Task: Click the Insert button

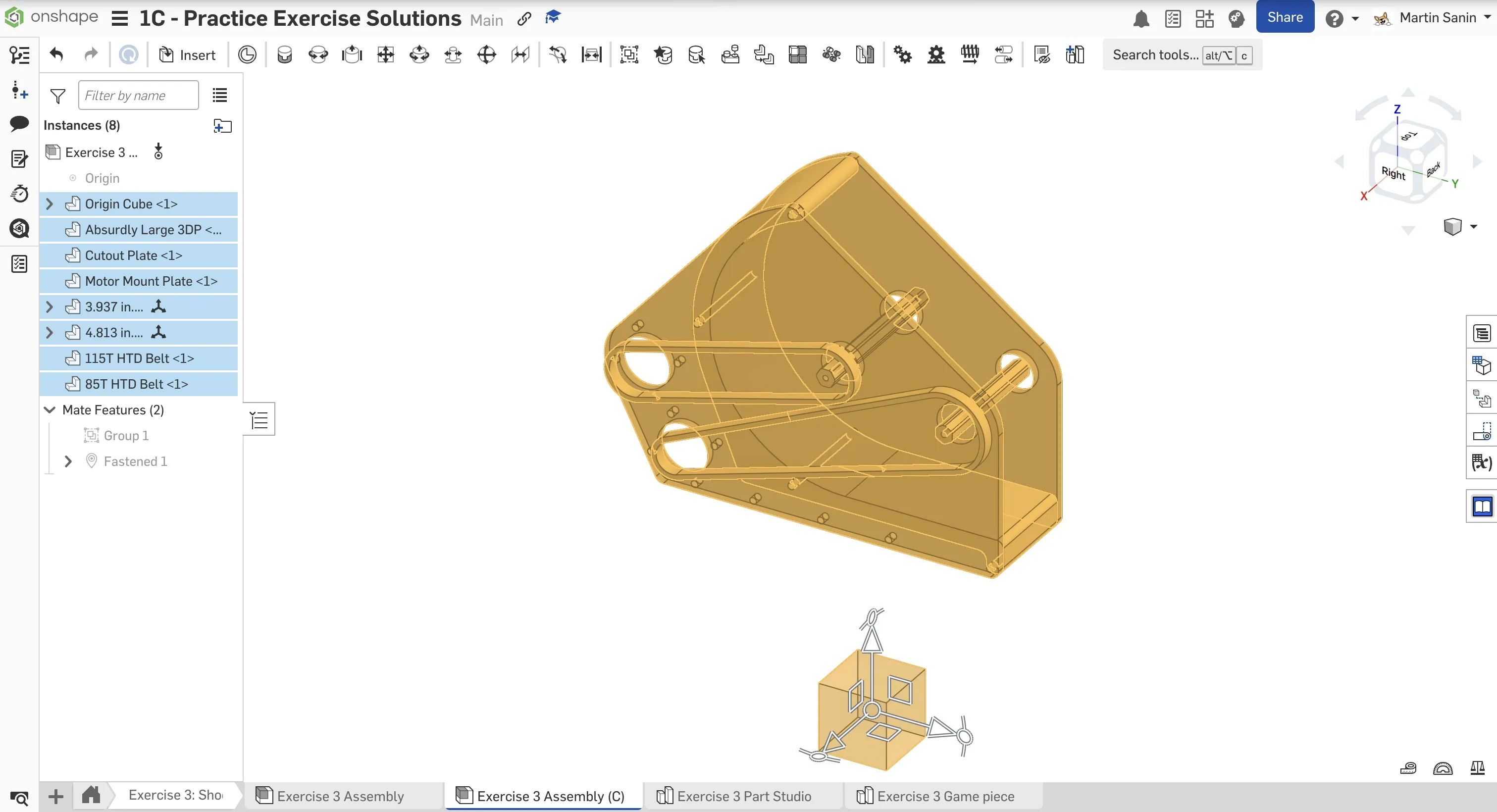Action: coord(188,55)
